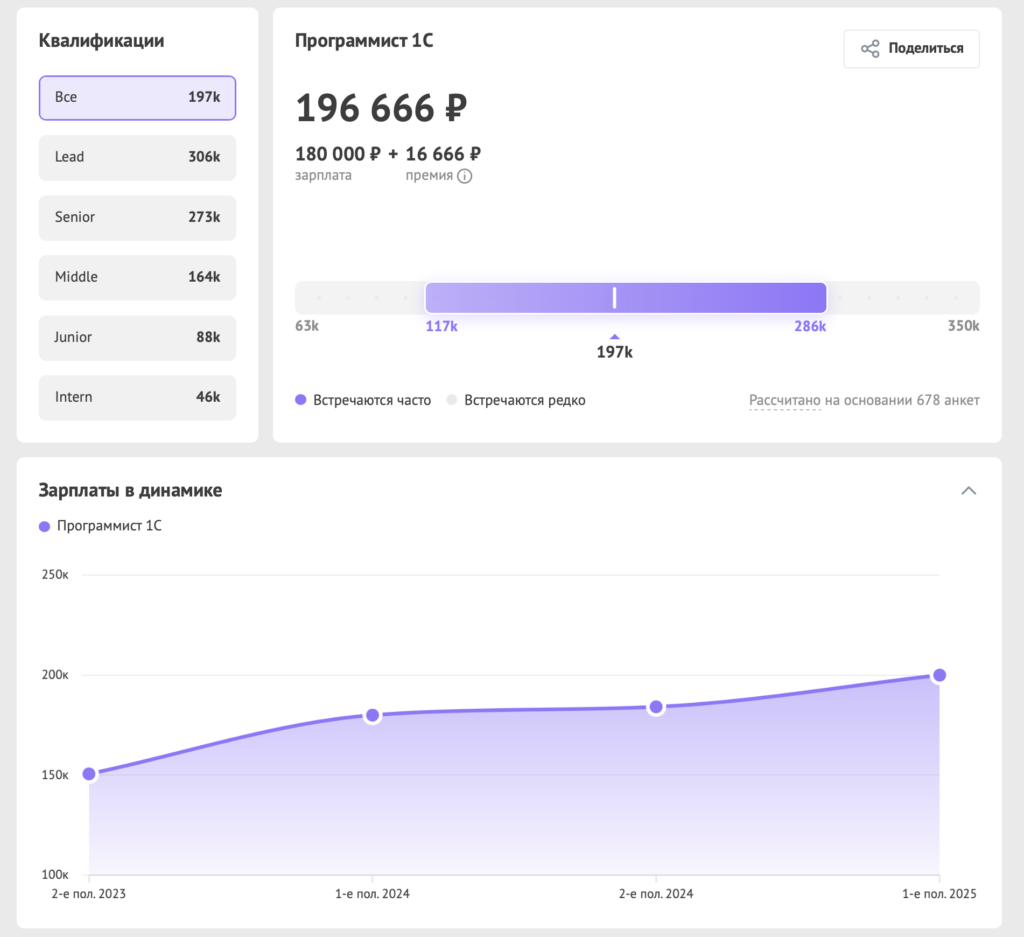Click the small triangle above 197k label
Image resolution: width=1024 pixels, height=937 pixels.
pyautogui.click(x=614, y=337)
